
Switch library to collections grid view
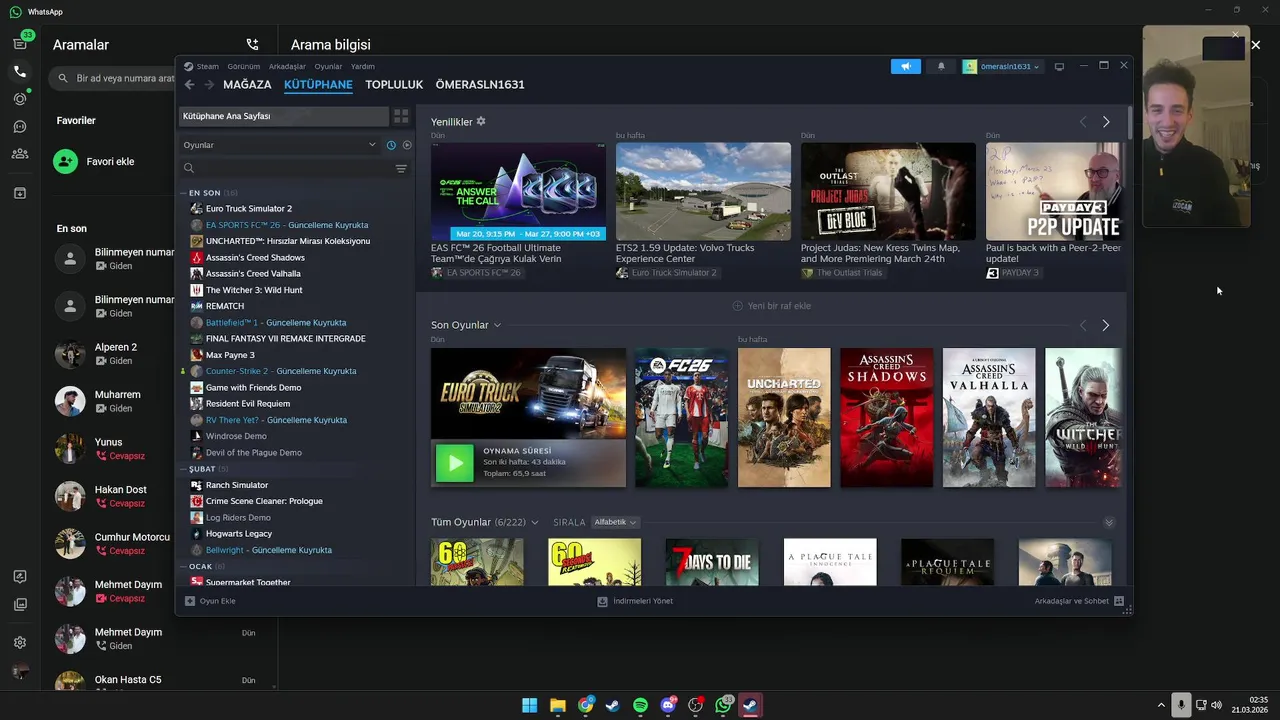pyautogui.click(x=401, y=116)
